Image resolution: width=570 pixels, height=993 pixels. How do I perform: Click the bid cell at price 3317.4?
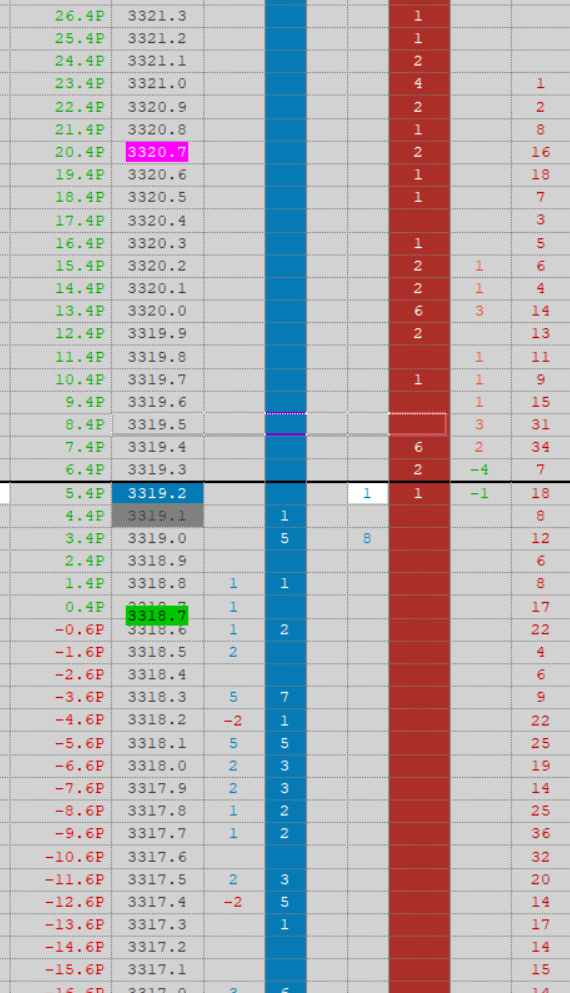tap(286, 902)
